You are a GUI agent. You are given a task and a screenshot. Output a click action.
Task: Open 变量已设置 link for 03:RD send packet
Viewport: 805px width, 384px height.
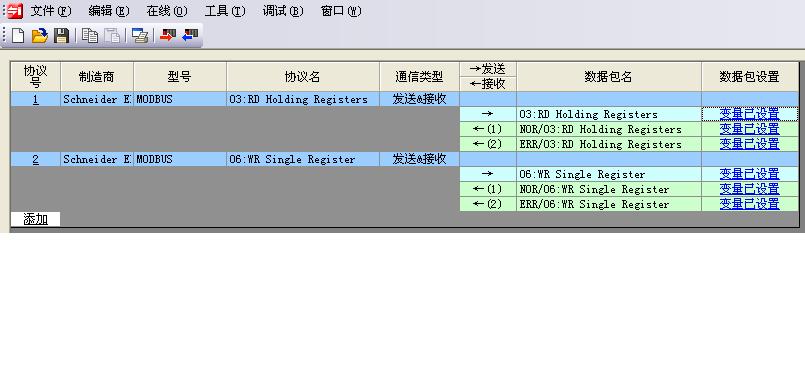point(749,114)
